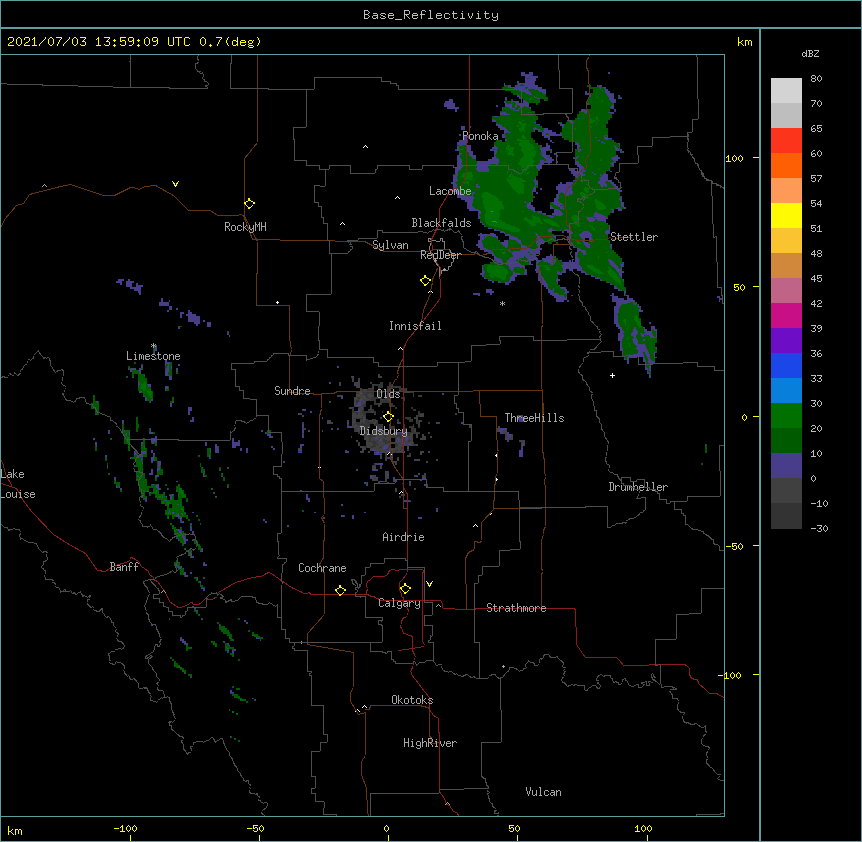Click the Didsbury city label

coord(383,431)
